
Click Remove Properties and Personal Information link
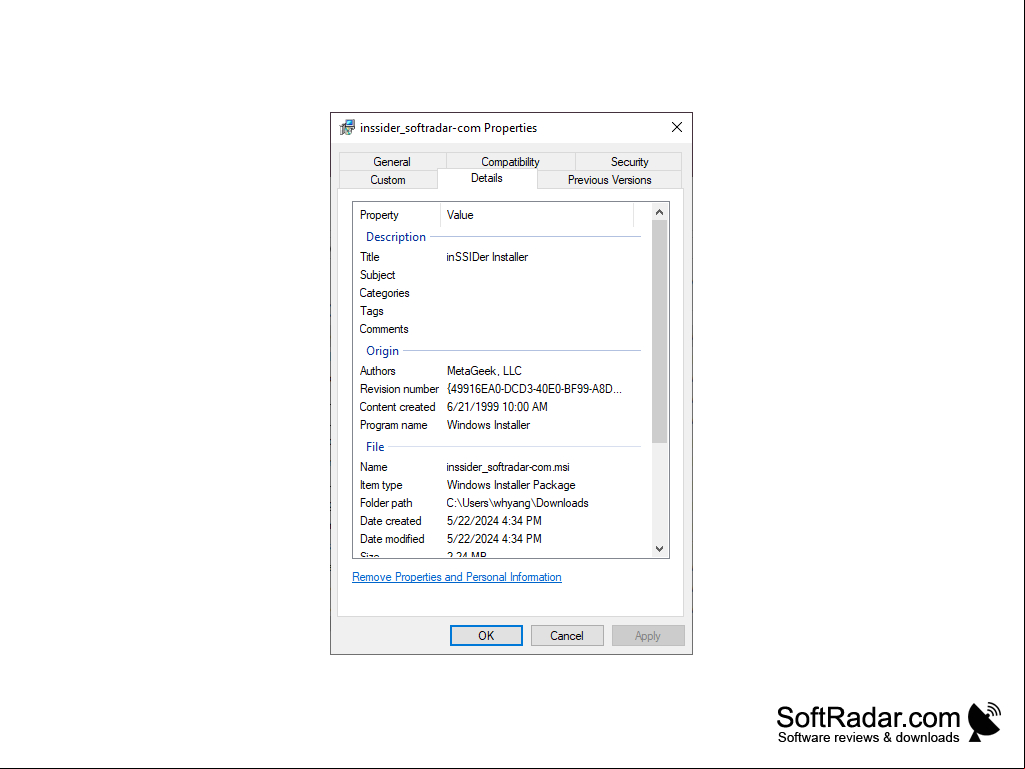(457, 577)
